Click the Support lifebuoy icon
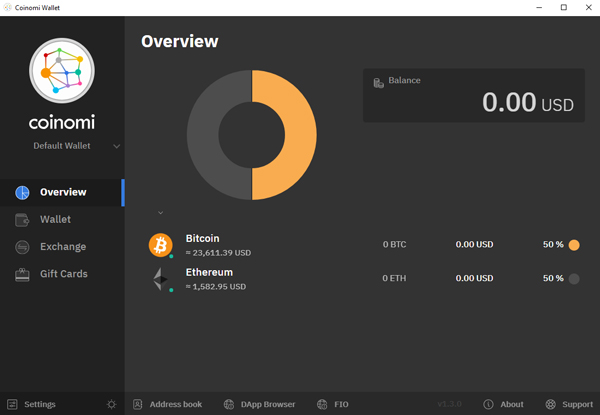 (x=551, y=404)
